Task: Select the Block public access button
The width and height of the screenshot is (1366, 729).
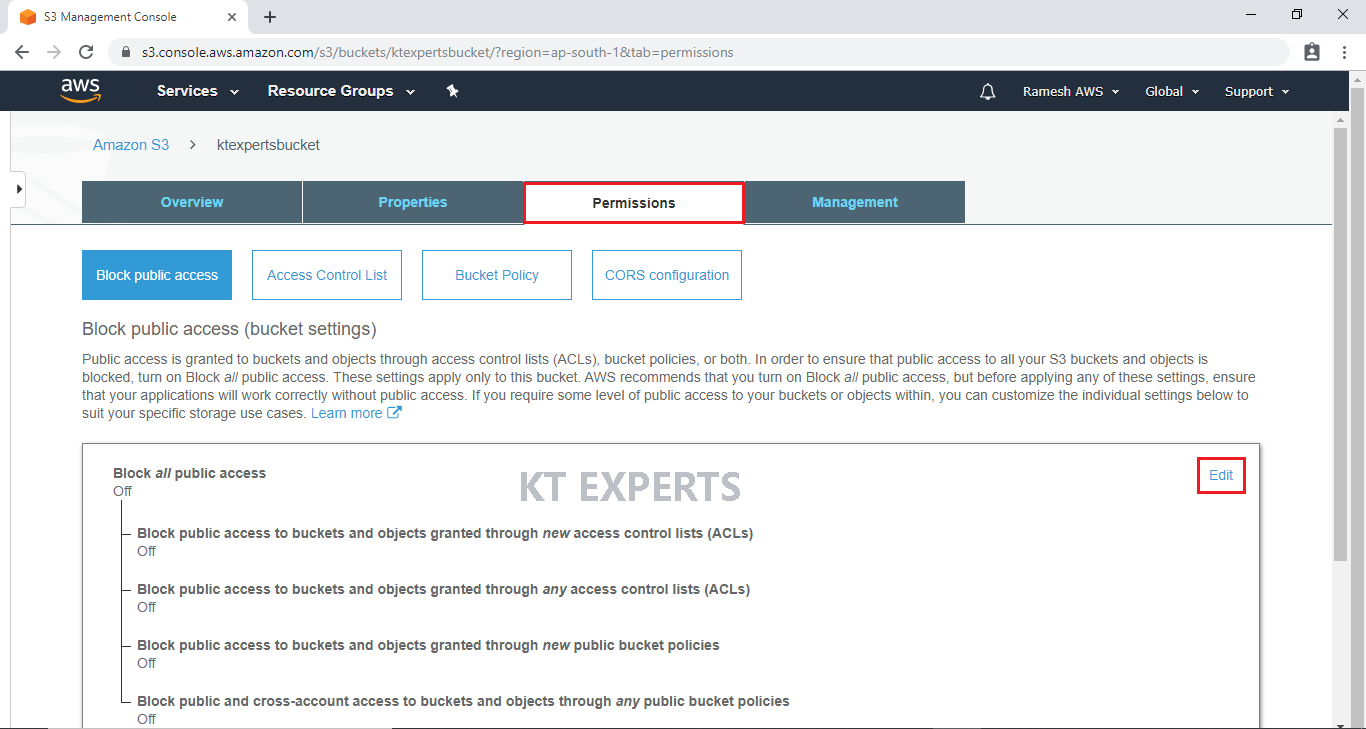Action: pos(157,275)
